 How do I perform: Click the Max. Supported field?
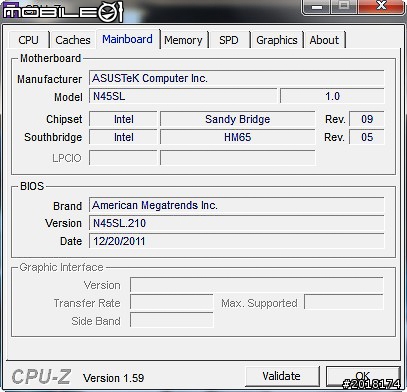click(x=344, y=303)
